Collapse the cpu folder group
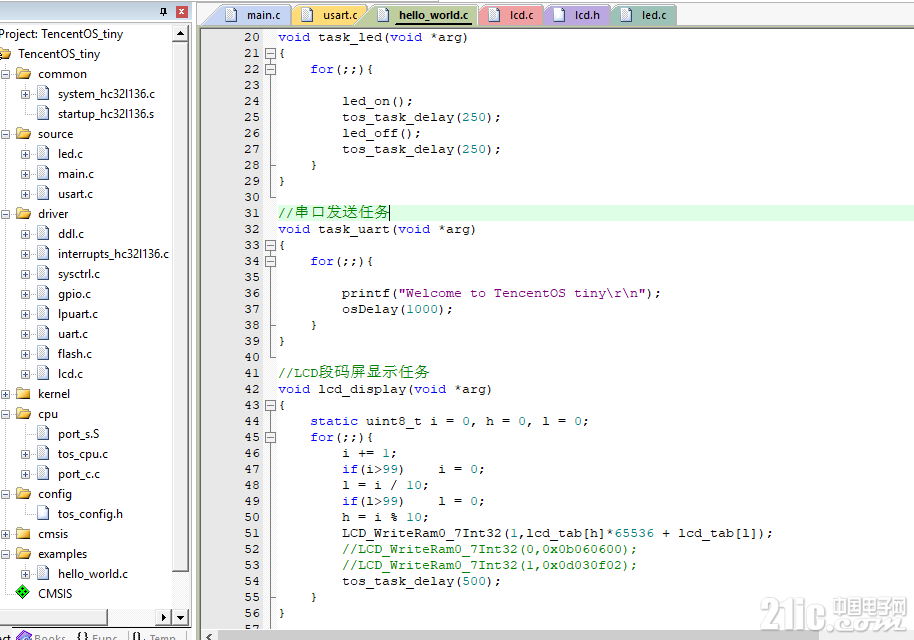 6,414
